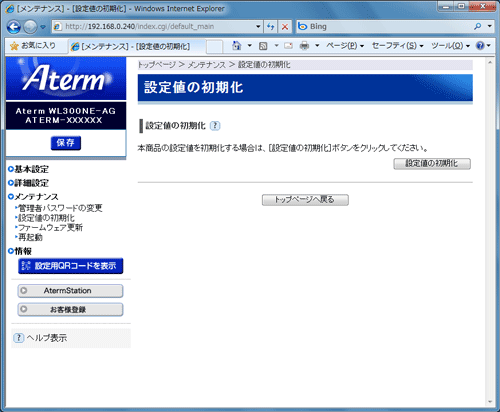Click the help question mark beside 設定値の初期化 heading
Viewport: 500px width, 412px height.
[215, 126]
